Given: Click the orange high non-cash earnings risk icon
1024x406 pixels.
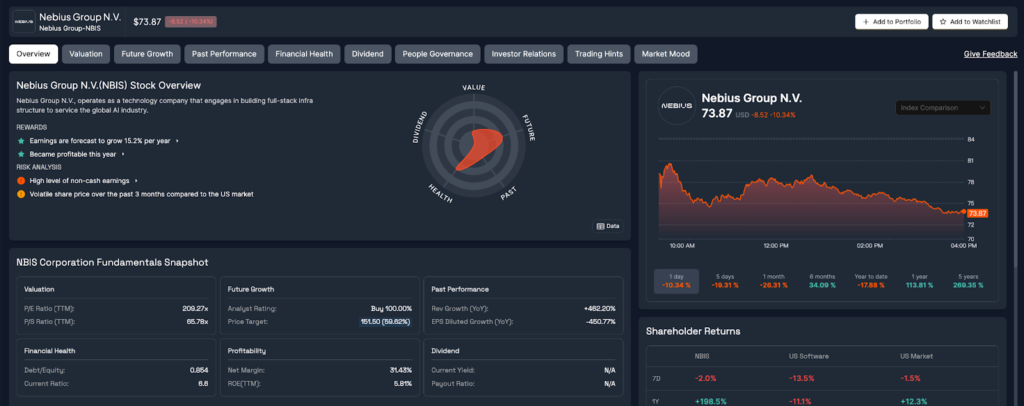Looking at the screenshot, I should (x=21, y=180).
